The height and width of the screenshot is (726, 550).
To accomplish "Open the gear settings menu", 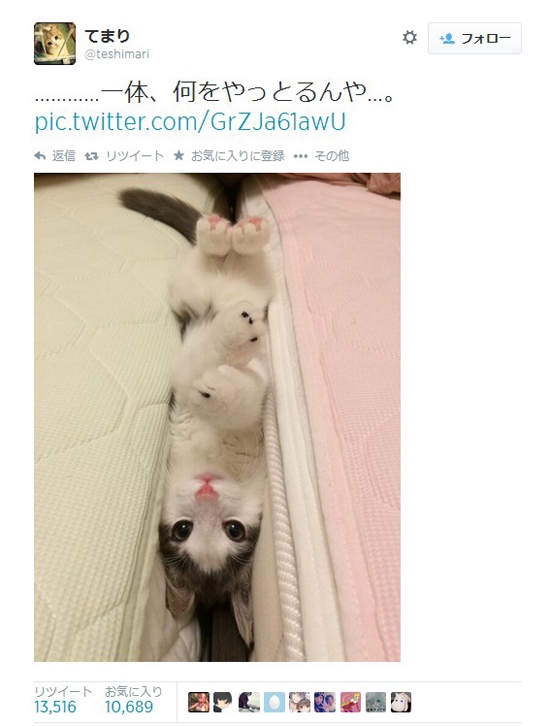I will [x=409, y=38].
